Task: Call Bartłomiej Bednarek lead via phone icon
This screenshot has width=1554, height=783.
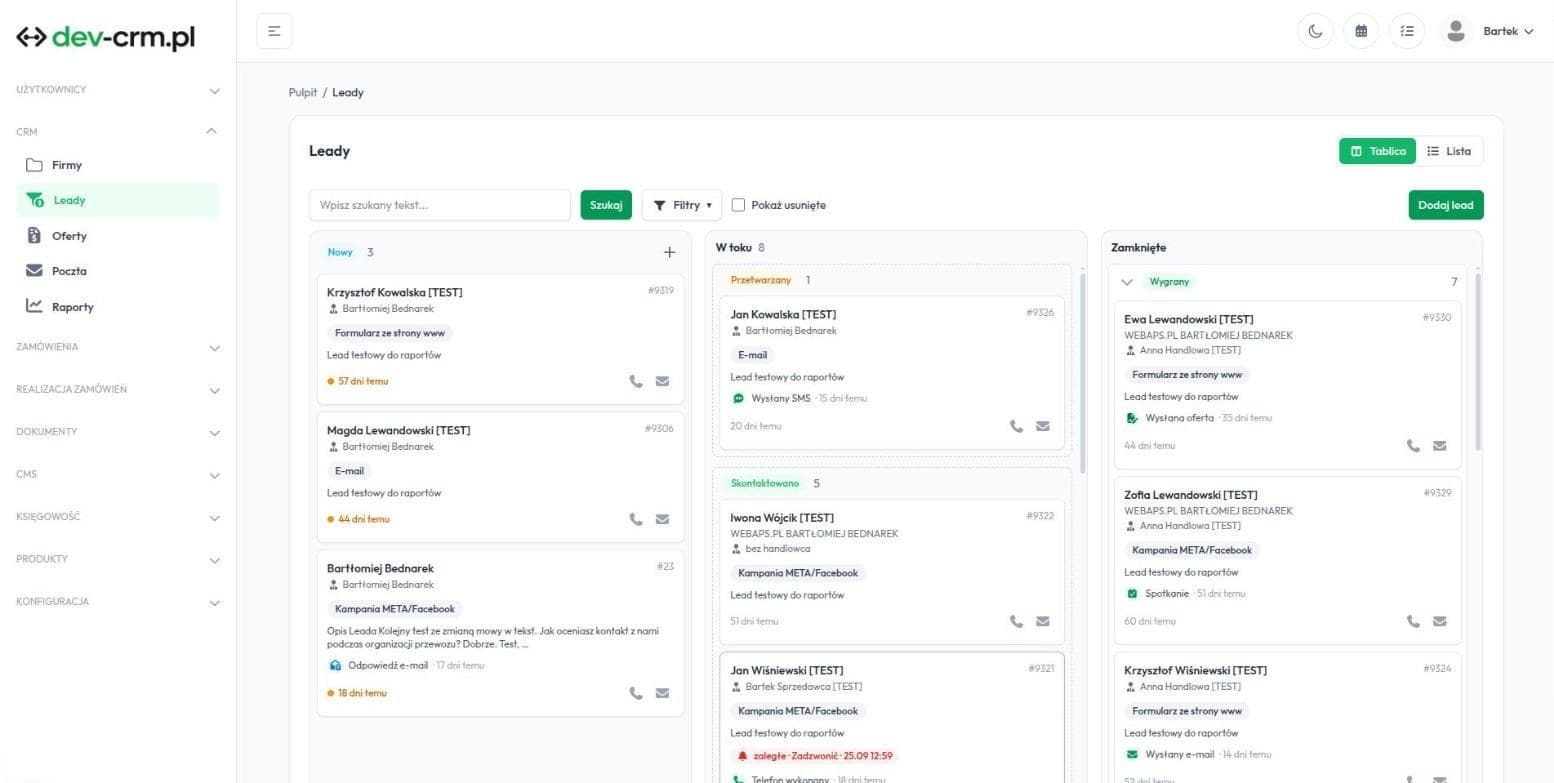Action: pos(636,693)
